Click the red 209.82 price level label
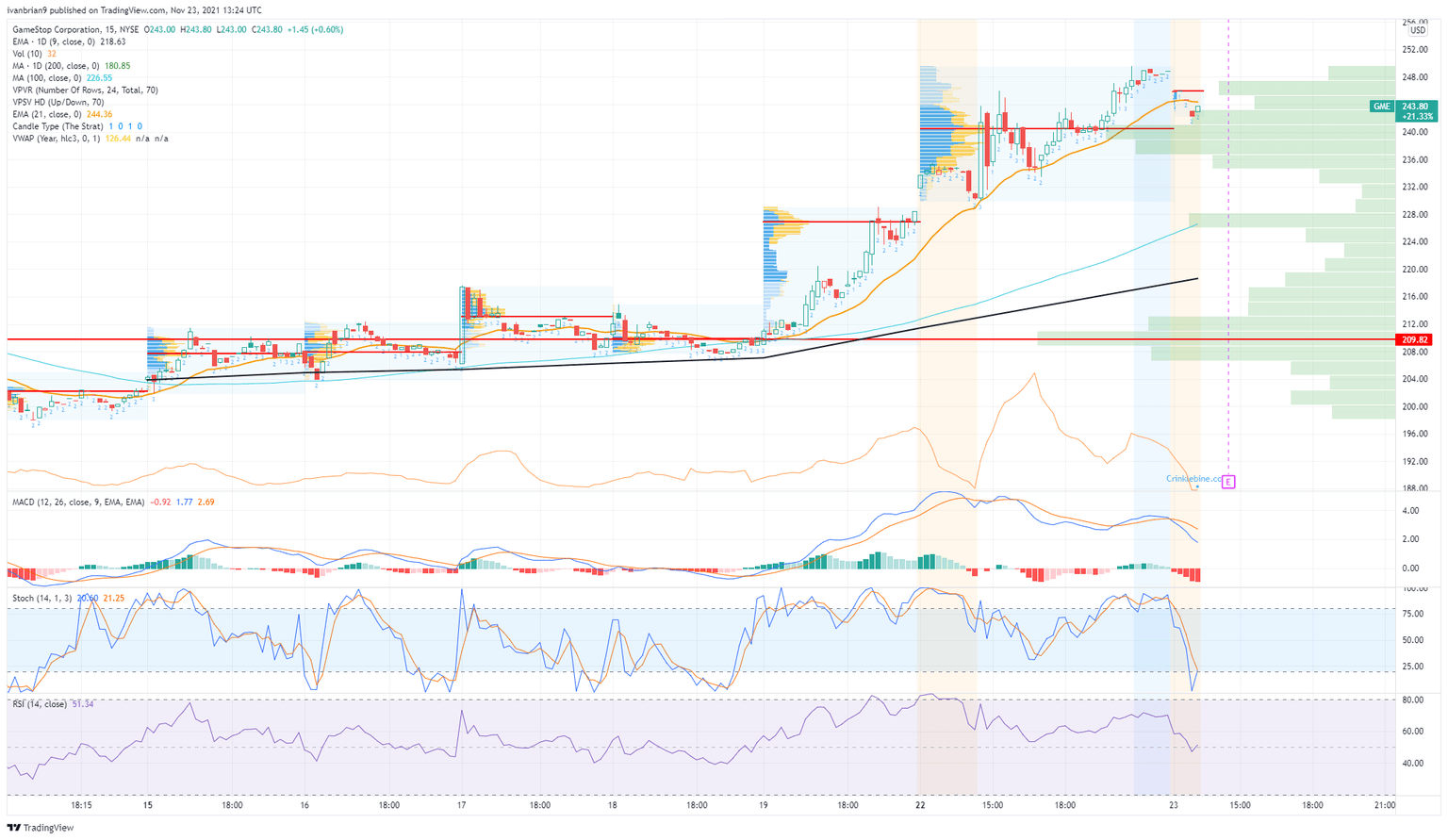This screenshot has width=1448, height=840. click(1415, 339)
